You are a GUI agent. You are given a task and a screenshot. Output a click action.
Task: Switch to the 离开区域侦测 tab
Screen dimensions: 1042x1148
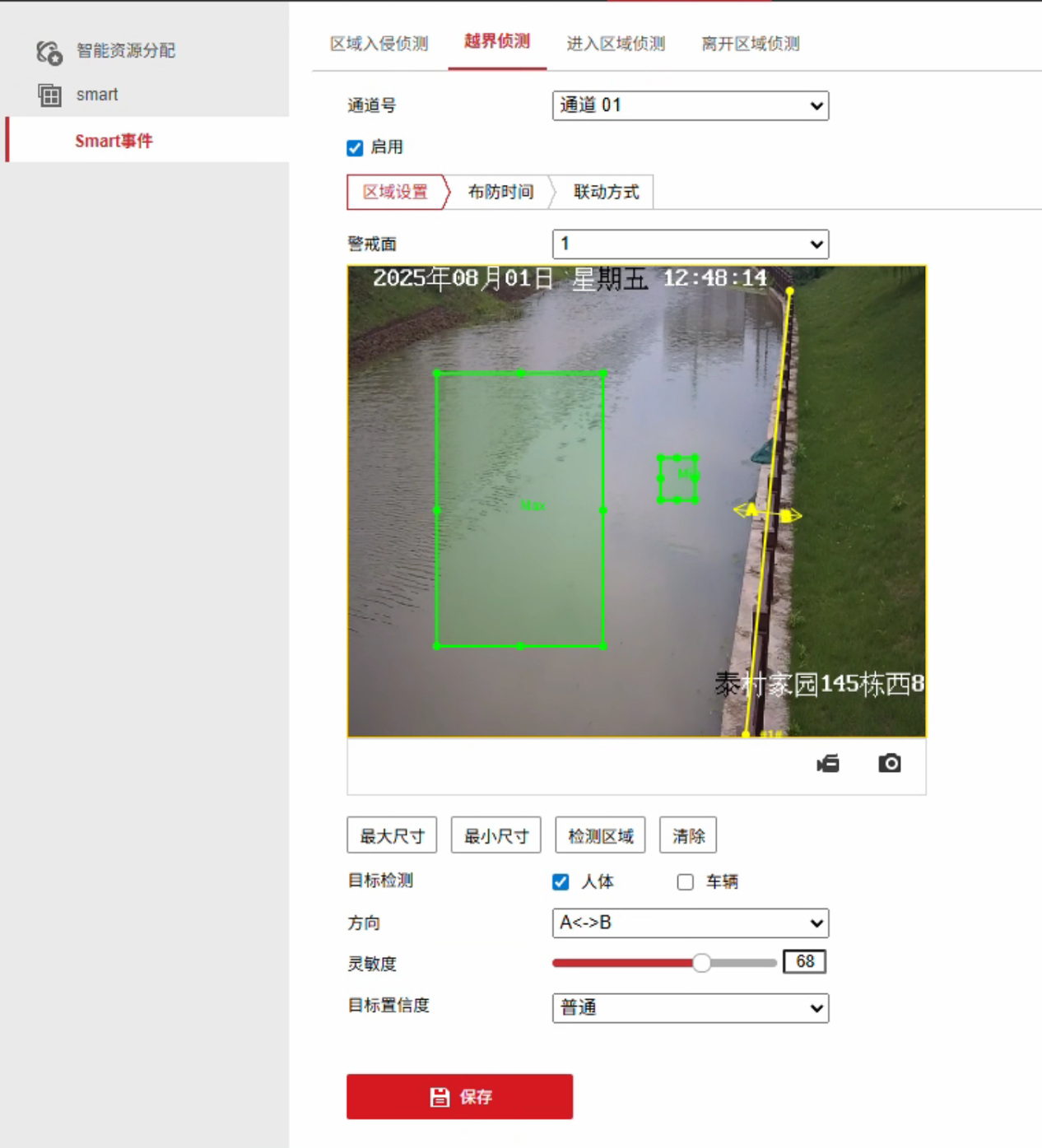[750, 44]
